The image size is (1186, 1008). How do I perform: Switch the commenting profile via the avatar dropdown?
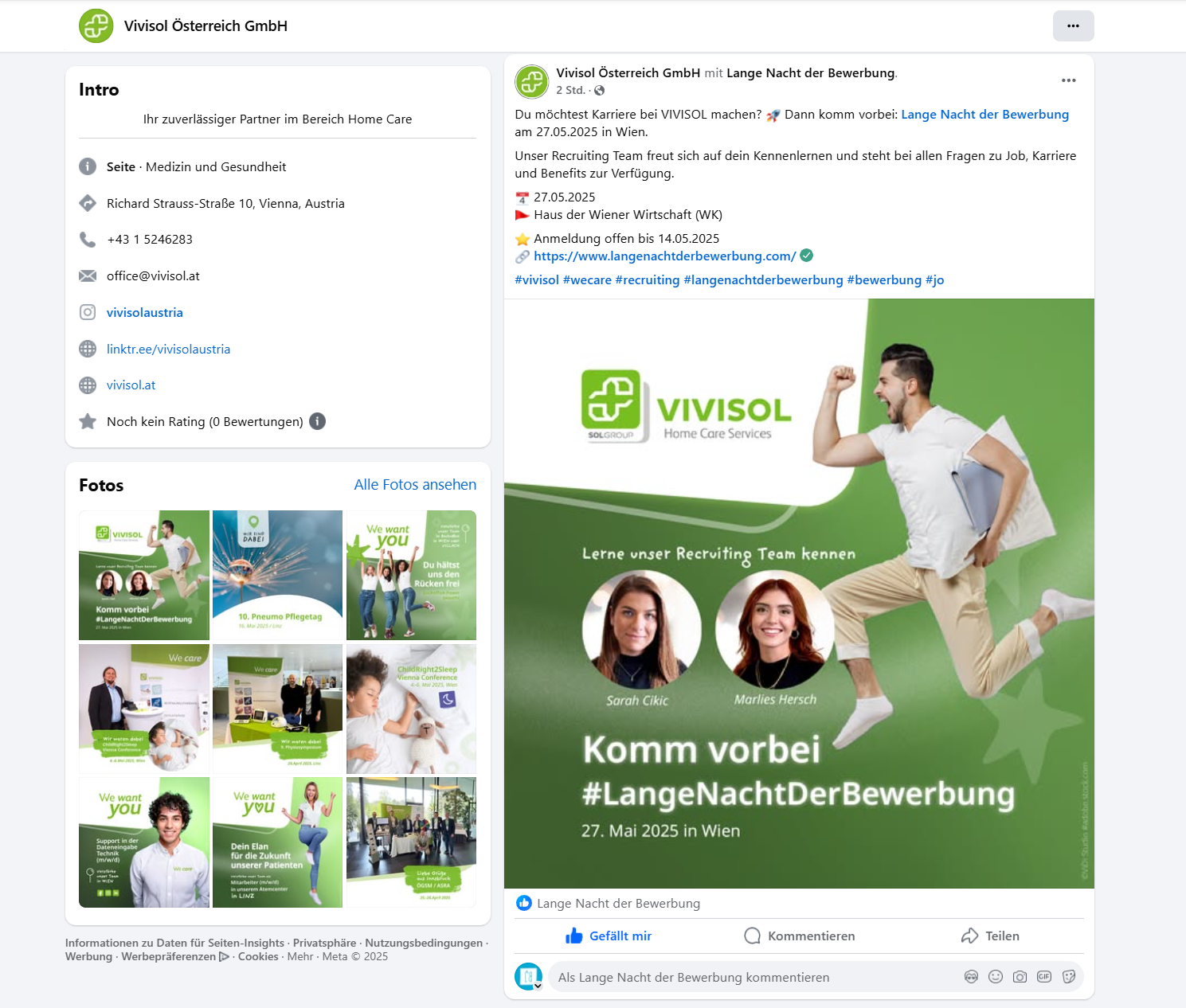coord(529,977)
